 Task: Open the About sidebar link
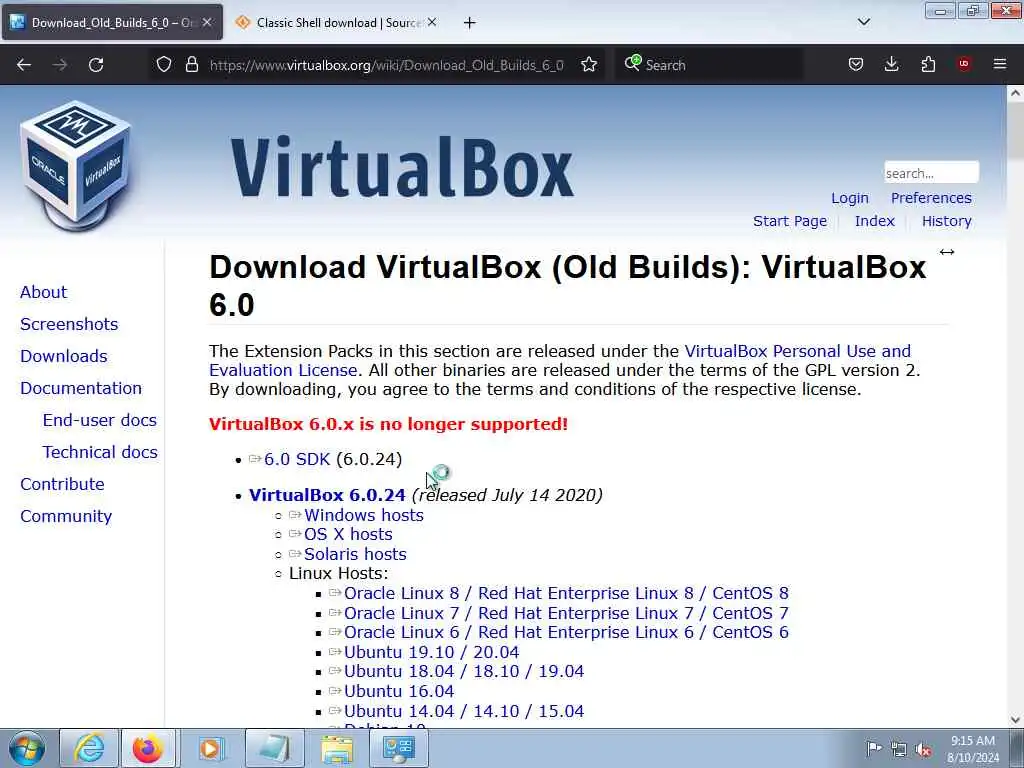point(43,292)
